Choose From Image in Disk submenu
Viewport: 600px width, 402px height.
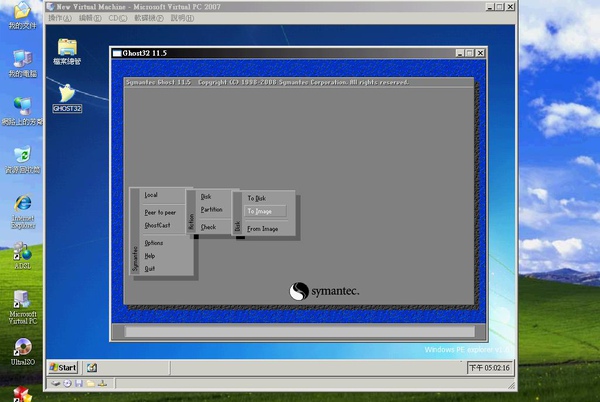click(x=262, y=229)
